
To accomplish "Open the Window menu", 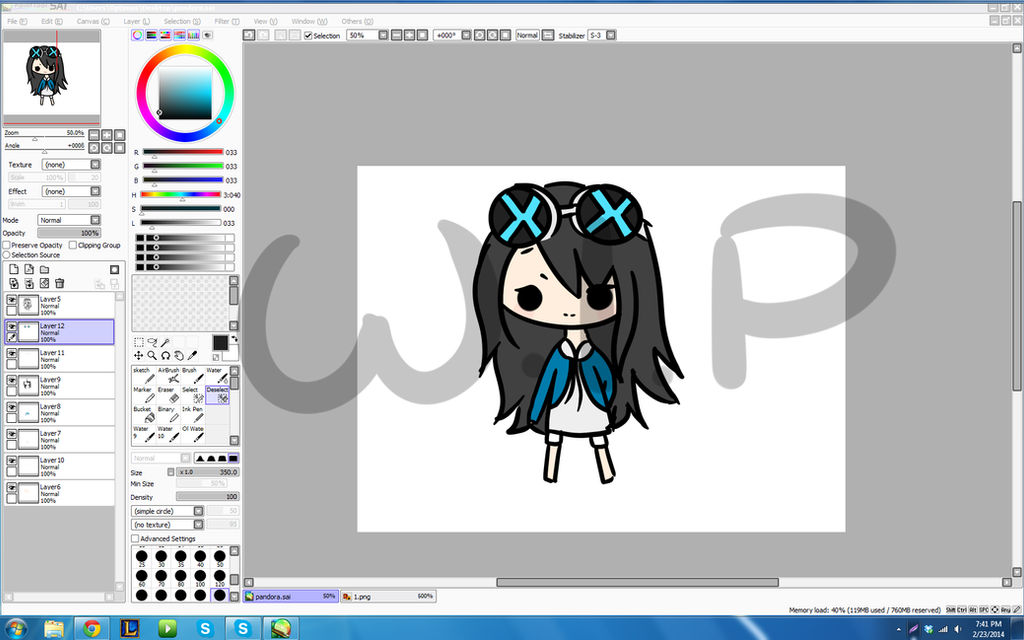I will (310, 22).
